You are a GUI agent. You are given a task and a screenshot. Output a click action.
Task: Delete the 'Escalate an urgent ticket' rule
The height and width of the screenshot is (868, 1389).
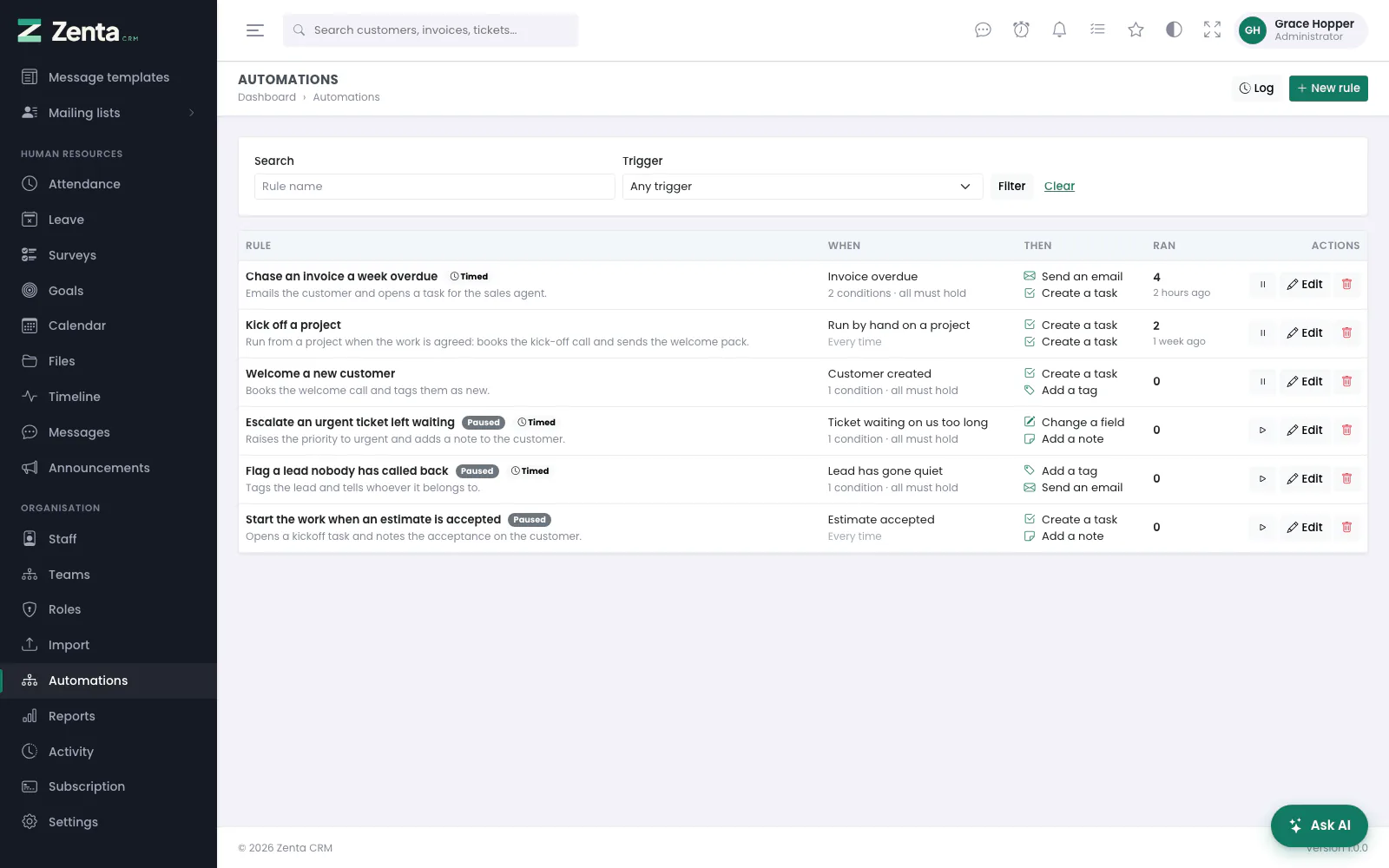(x=1346, y=430)
